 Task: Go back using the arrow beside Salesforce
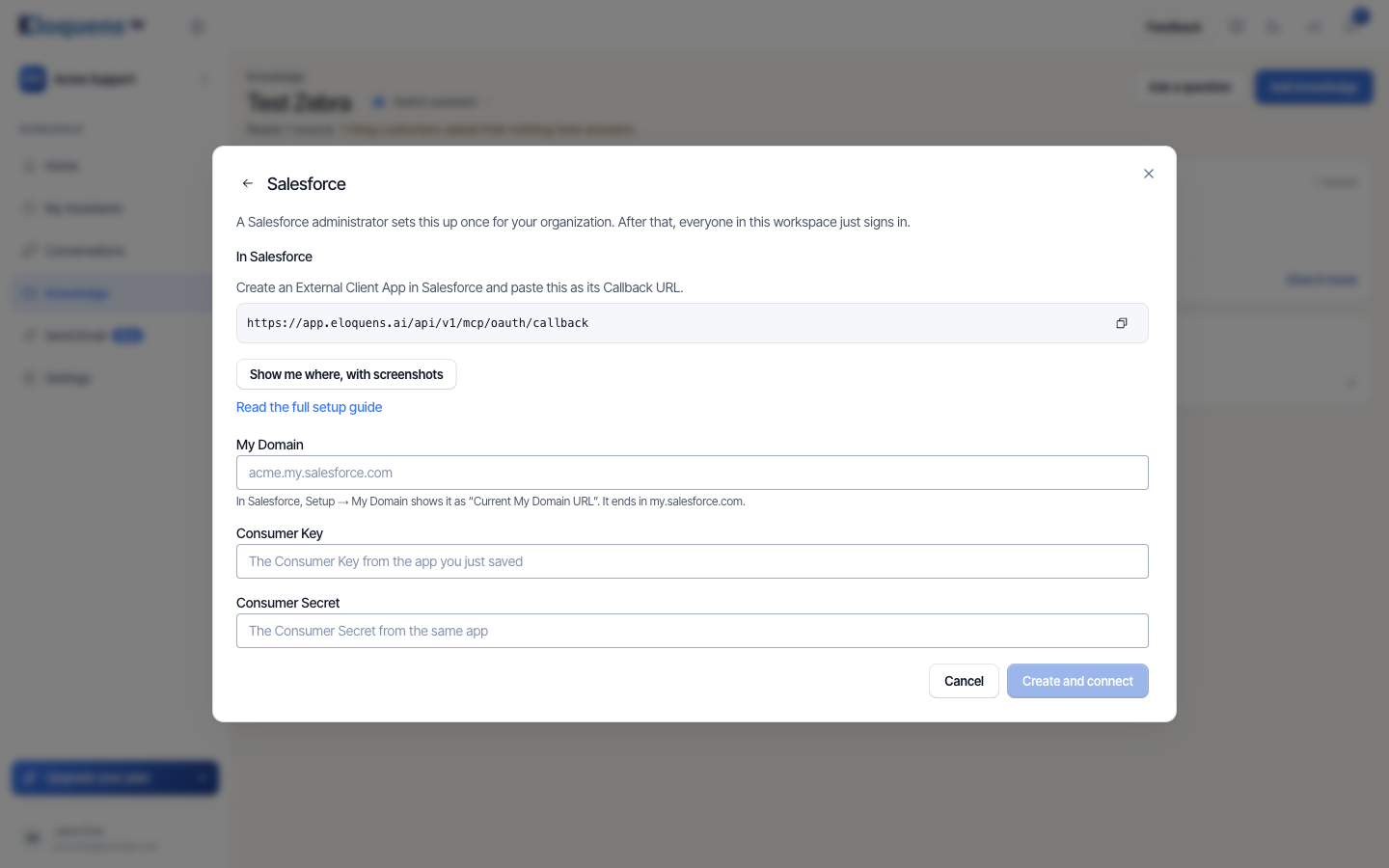(248, 183)
